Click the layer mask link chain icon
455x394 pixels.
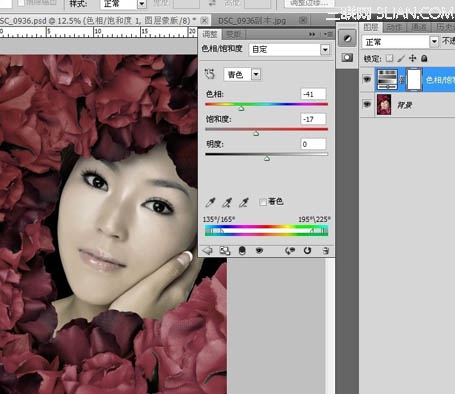(x=402, y=80)
